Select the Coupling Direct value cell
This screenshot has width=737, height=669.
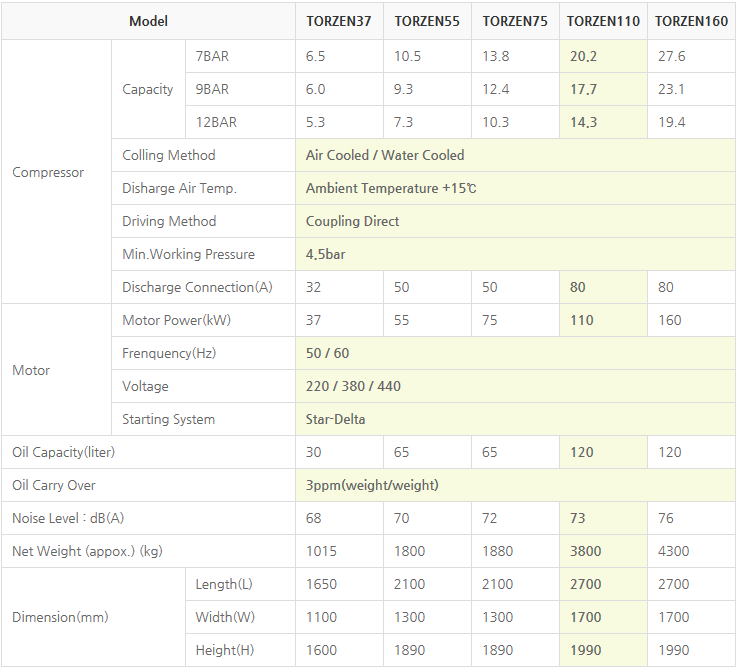pos(352,221)
